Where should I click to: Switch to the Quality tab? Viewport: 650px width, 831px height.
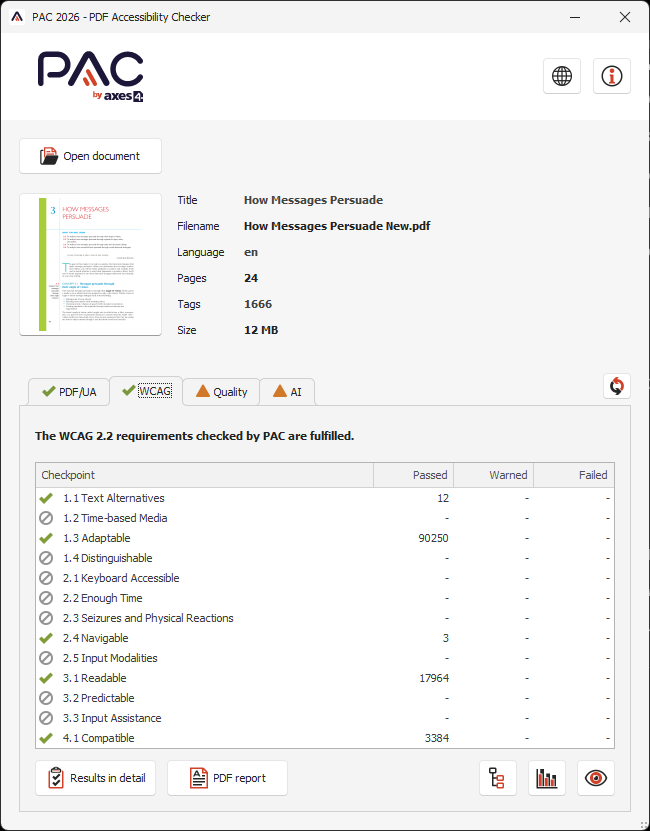(x=221, y=392)
